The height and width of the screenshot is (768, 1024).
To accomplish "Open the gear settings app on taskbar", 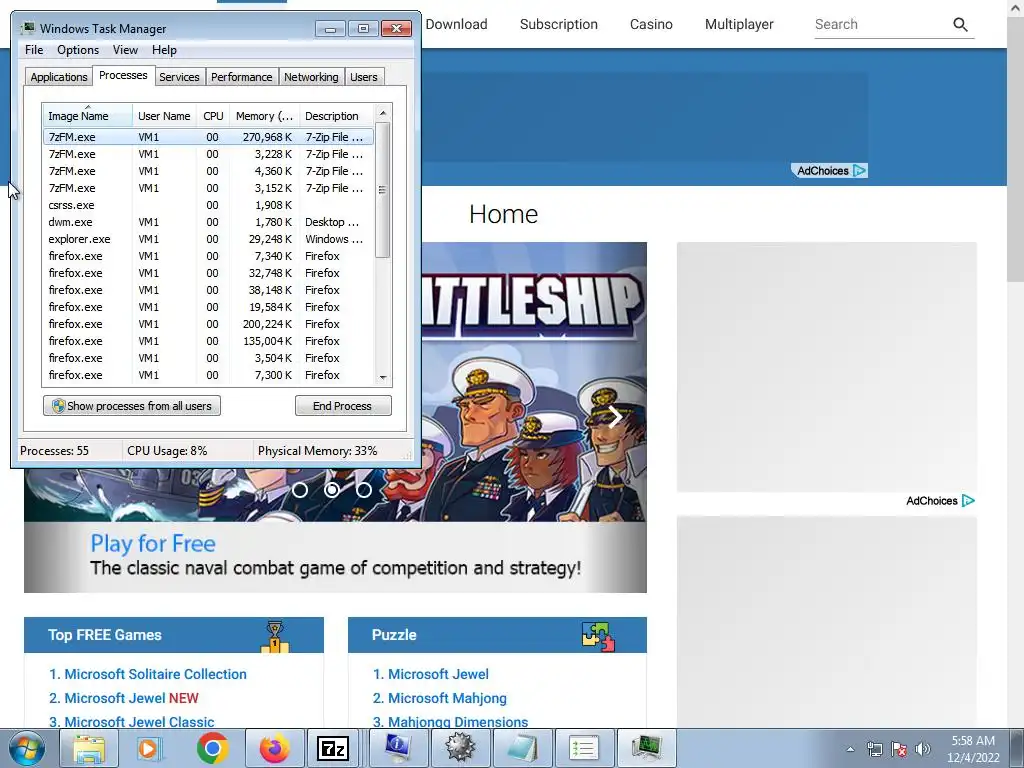I will tap(460, 748).
